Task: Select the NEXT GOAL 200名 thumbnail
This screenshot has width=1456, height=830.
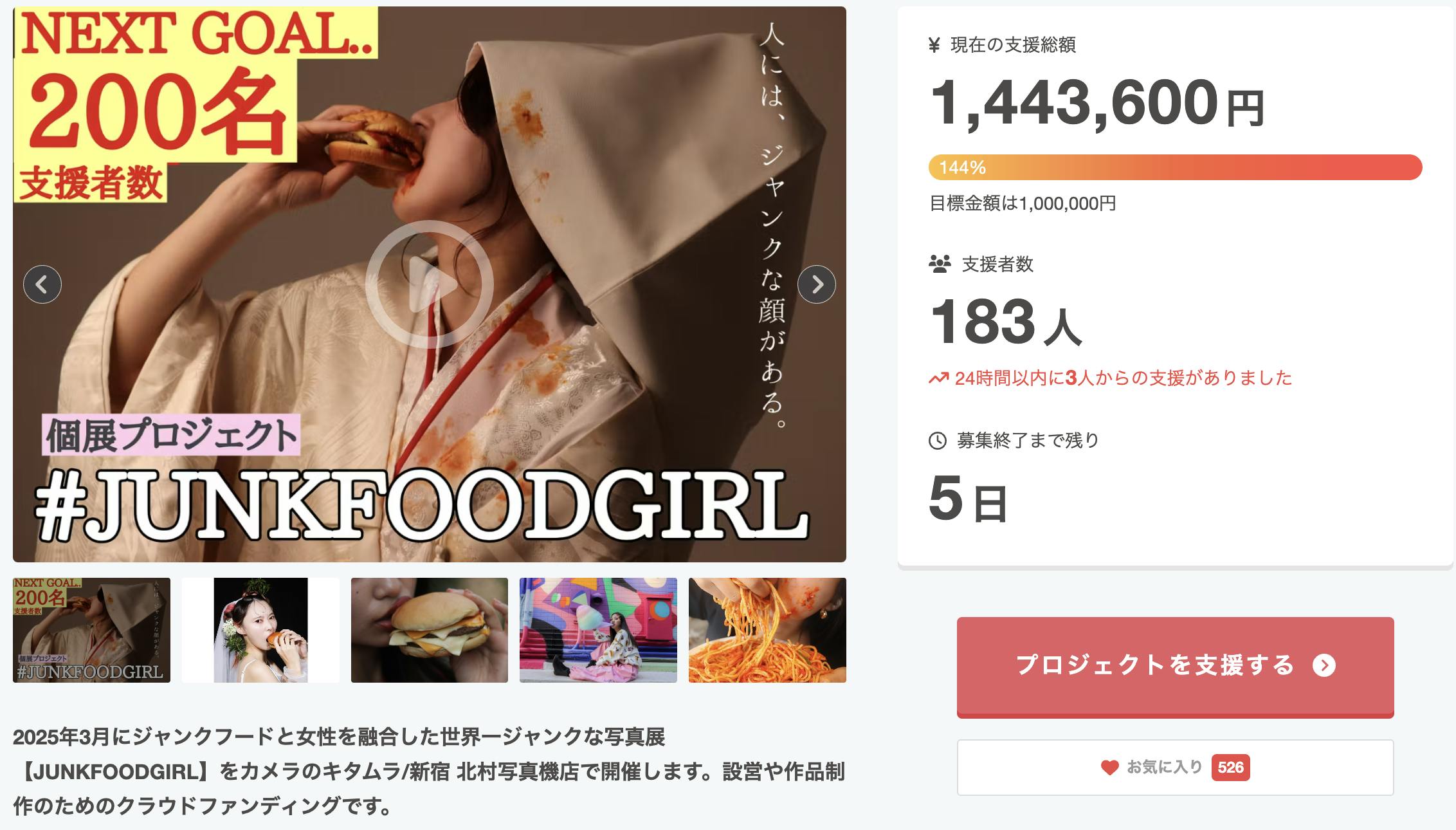Action: pos(91,630)
